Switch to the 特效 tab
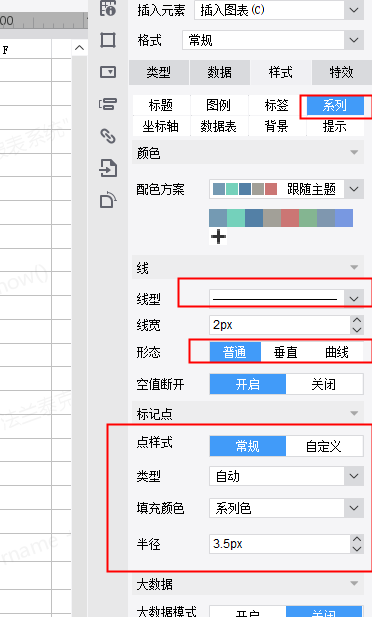 [341, 72]
